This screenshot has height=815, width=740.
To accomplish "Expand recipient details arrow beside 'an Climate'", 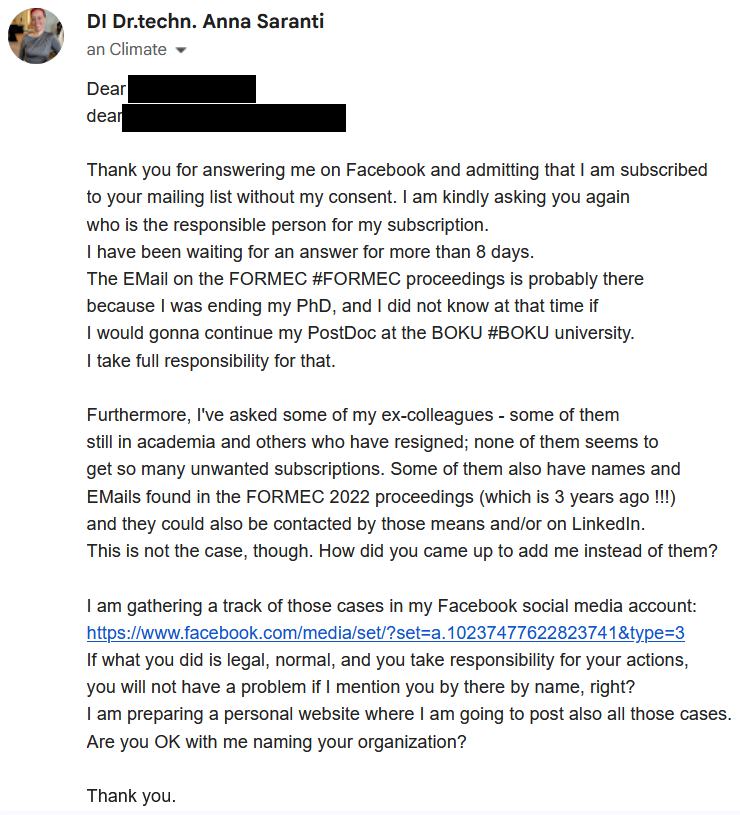I will click(181, 50).
